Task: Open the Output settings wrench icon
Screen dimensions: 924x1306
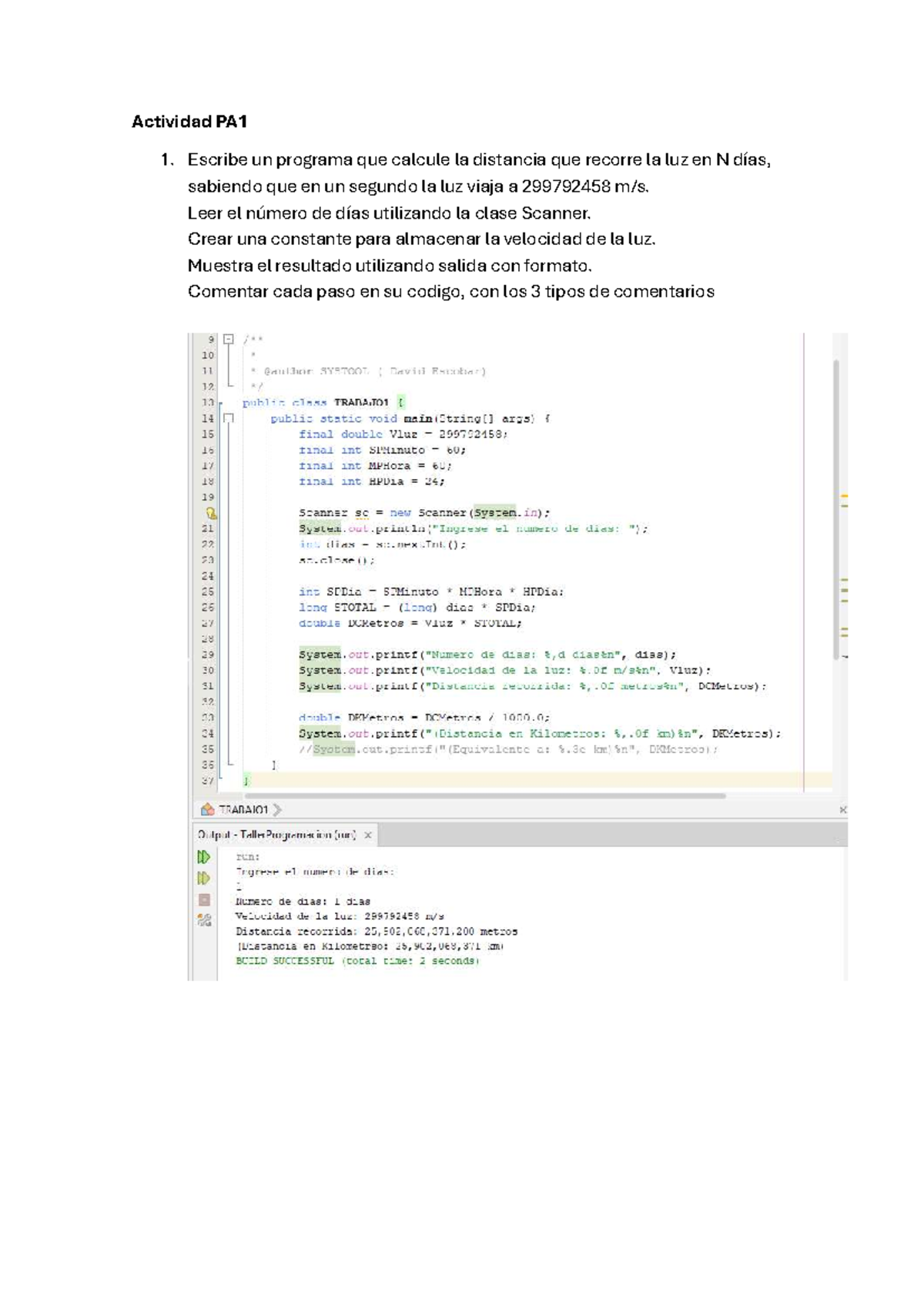Action: pos(204,919)
